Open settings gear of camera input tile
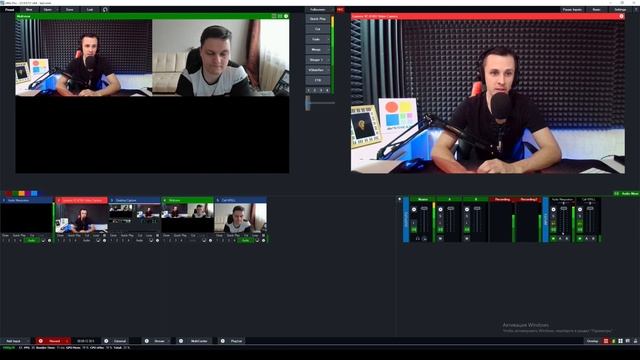640x360 pixels. (x=104, y=240)
